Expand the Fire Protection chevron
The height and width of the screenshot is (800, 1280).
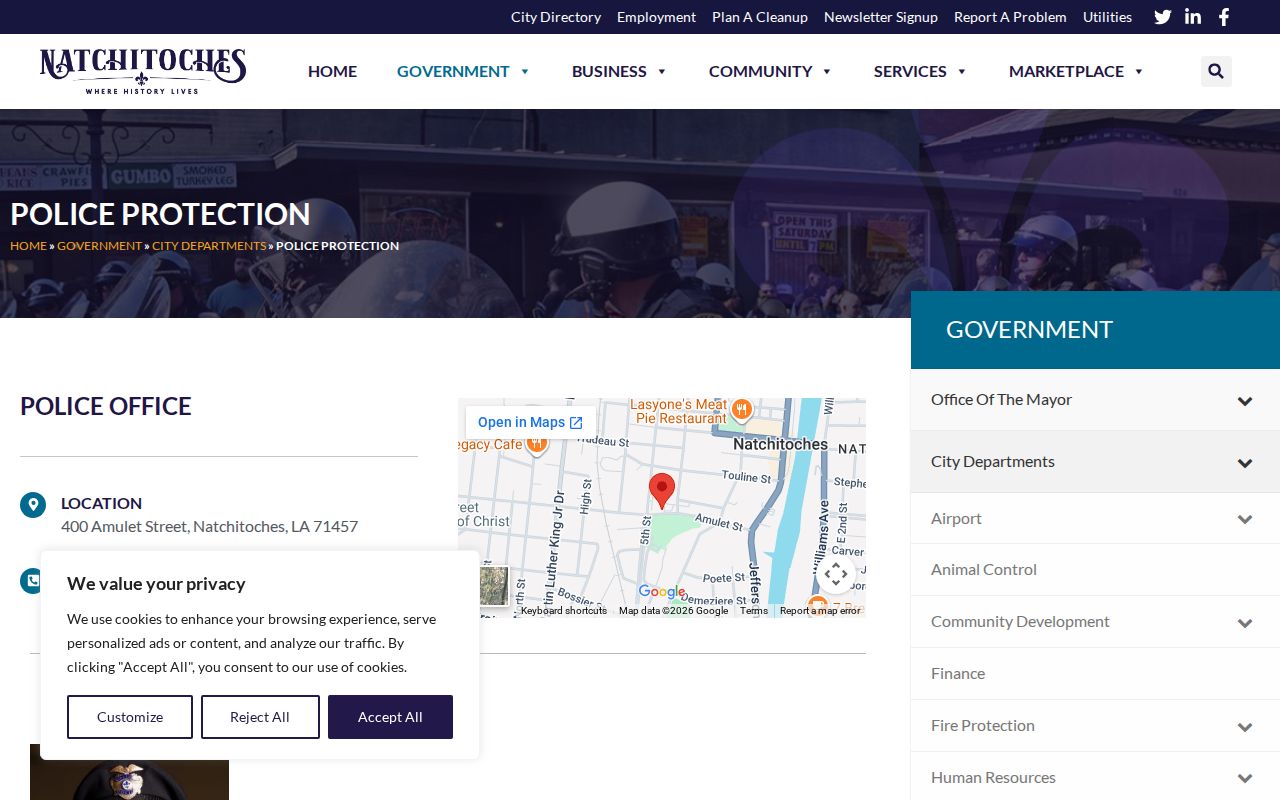coord(1245,727)
